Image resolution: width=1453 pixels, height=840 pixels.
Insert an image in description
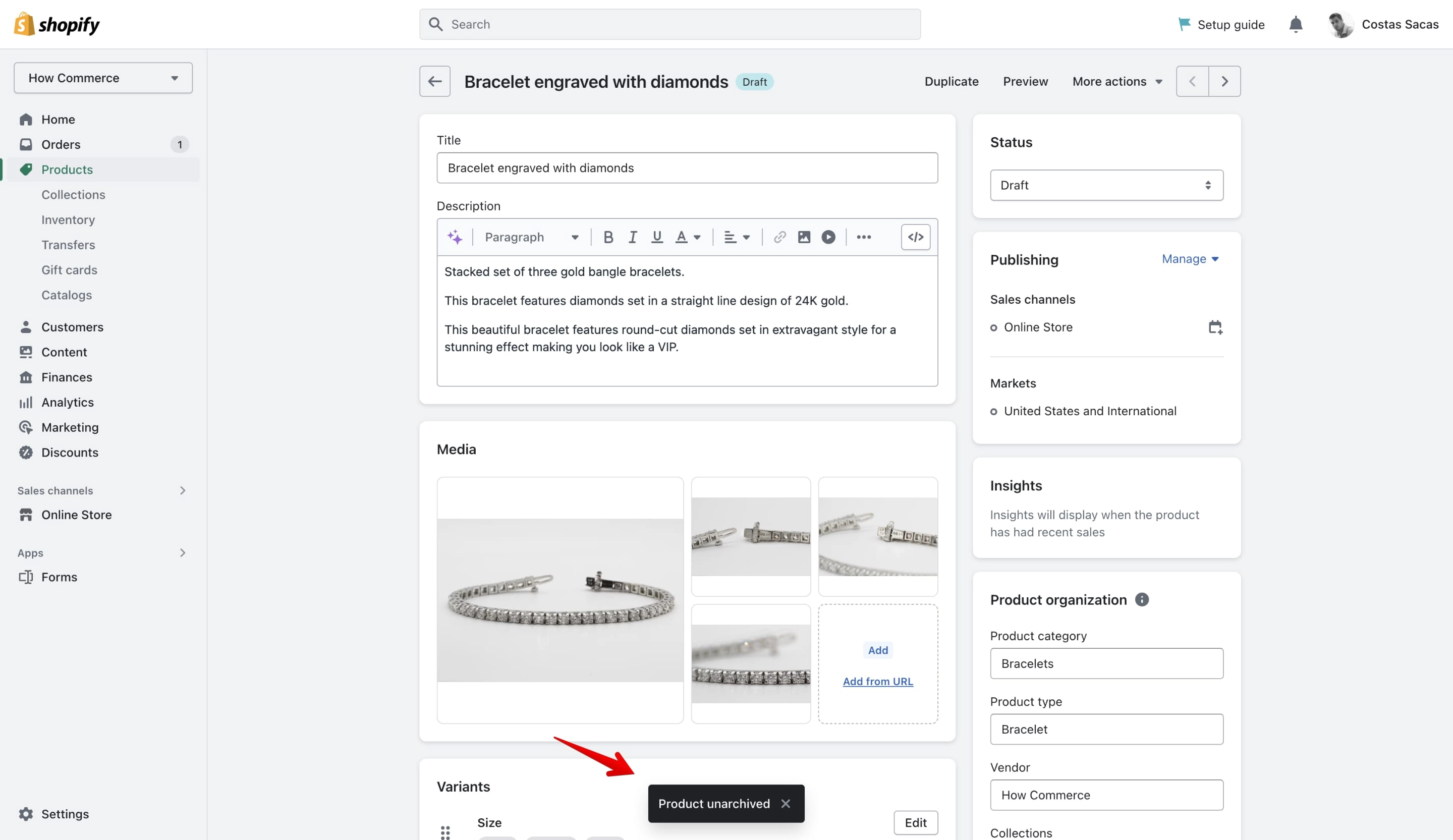pyautogui.click(x=804, y=237)
